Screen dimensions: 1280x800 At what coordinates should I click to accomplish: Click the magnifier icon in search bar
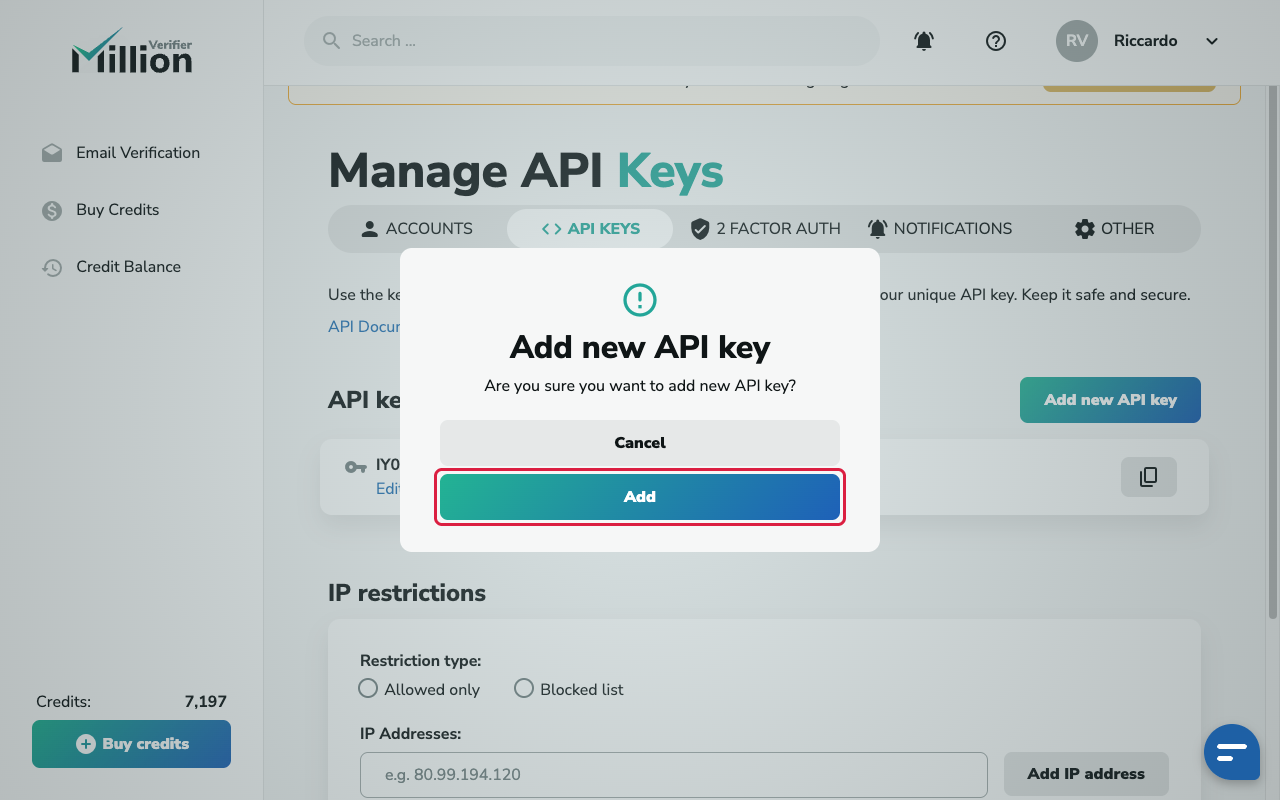pos(332,41)
